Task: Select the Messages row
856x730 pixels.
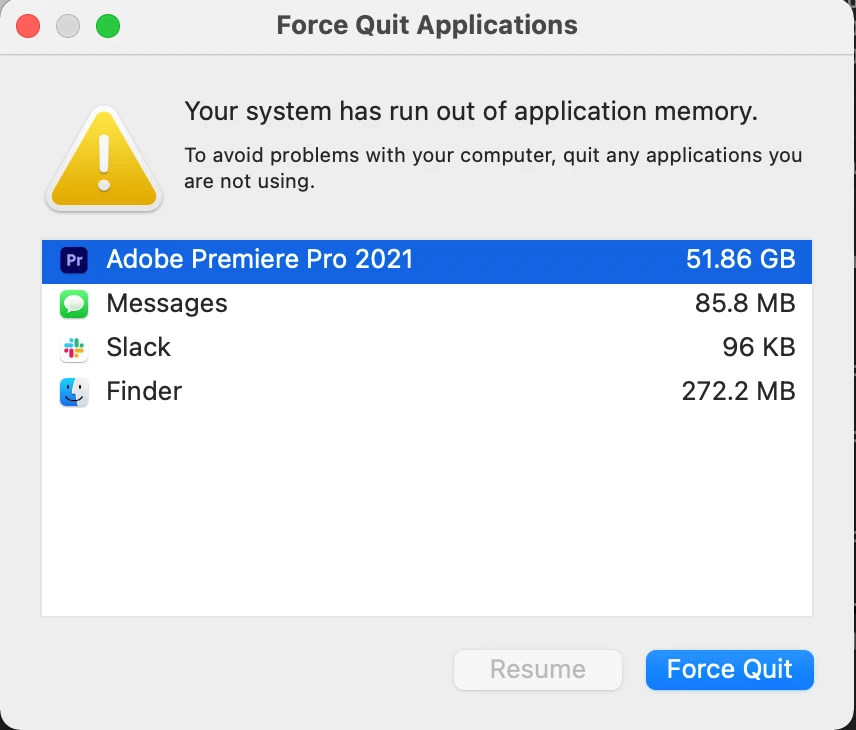Action: [427, 305]
